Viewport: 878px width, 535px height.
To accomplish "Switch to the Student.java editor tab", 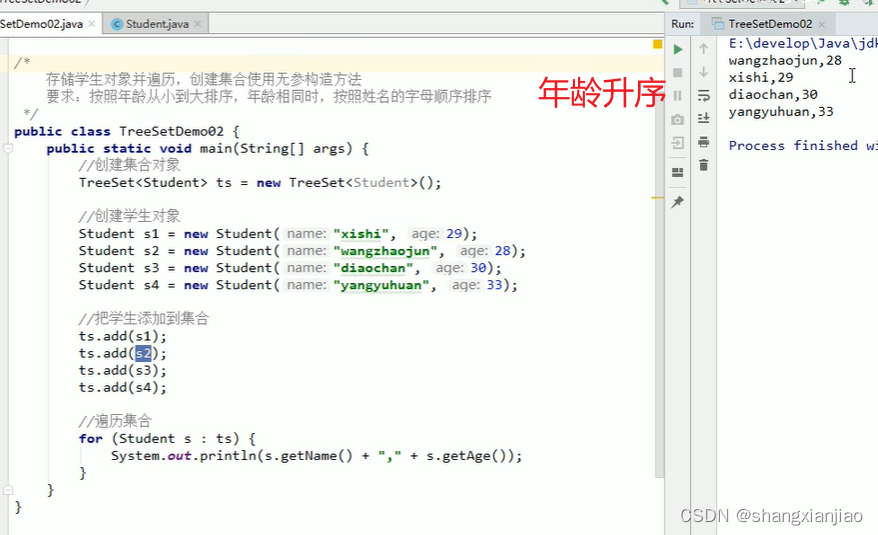I will [x=157, y=24].
